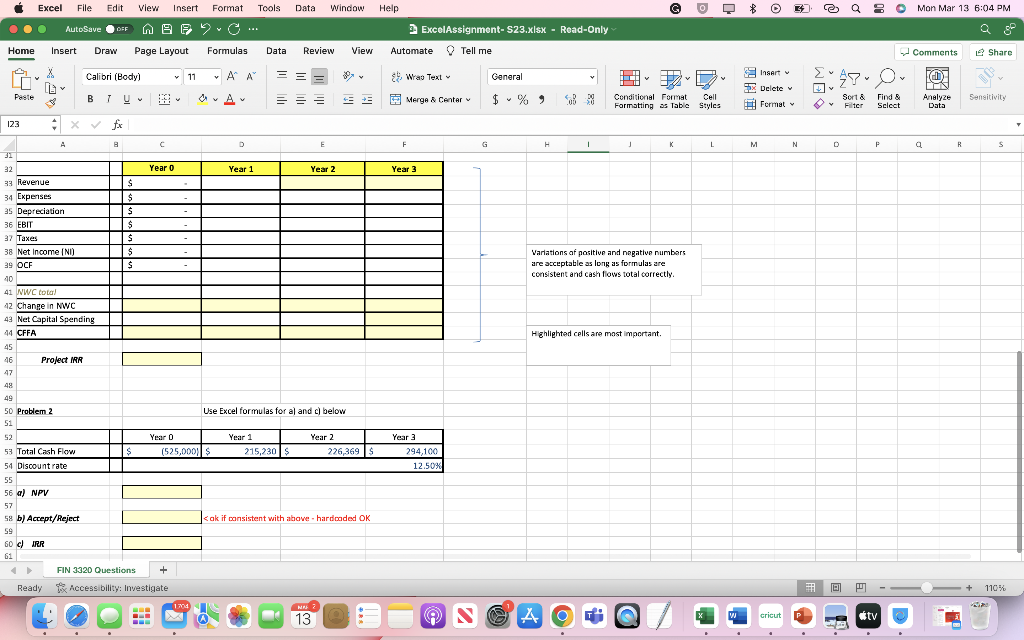Switch to the Formulas ribbon tab
1024x640 pixels.
[227, 50]
